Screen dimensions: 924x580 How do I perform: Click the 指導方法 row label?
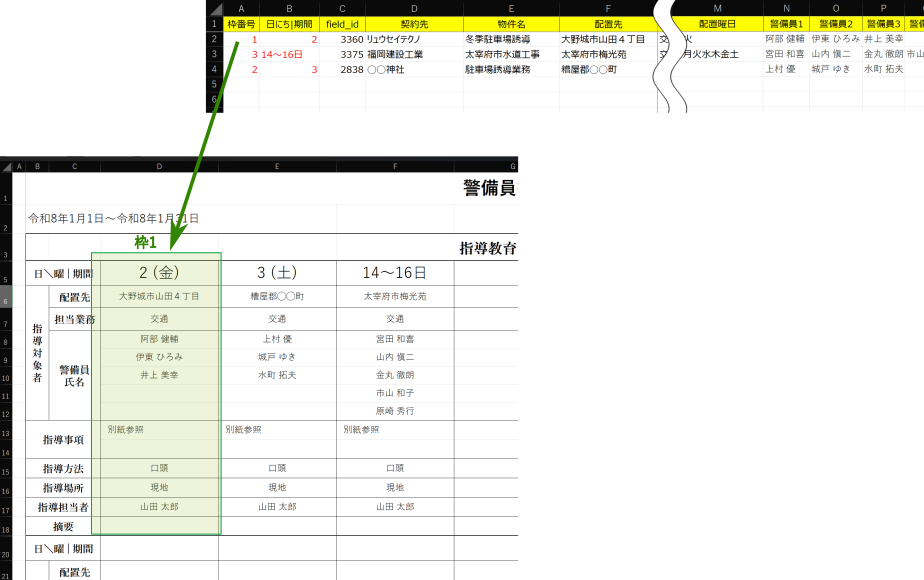click(62, 469)
